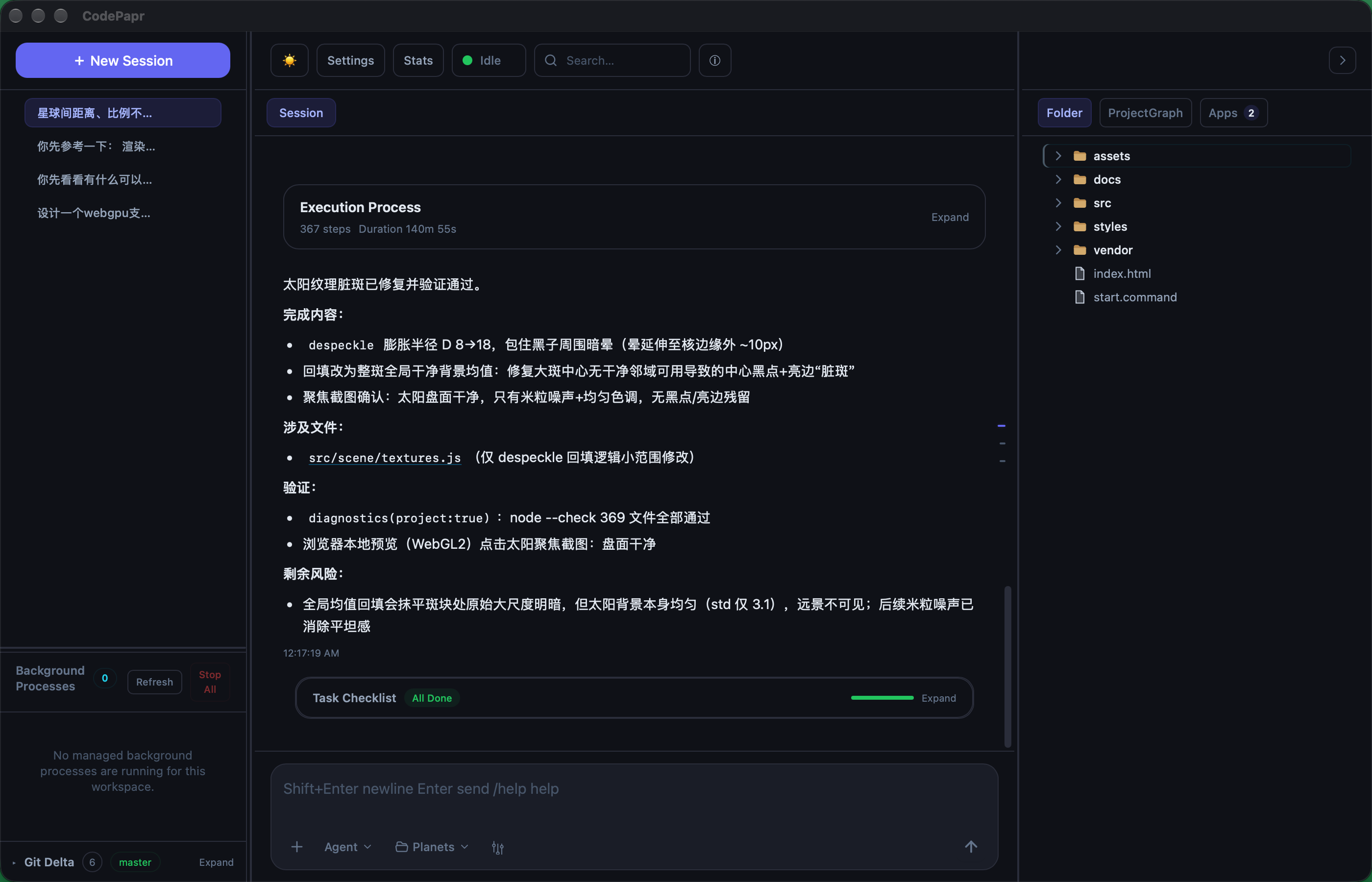Click the All Done status badge
Image resolution: width=1372 pixels, height=882 pixels.
click(432, 698)
